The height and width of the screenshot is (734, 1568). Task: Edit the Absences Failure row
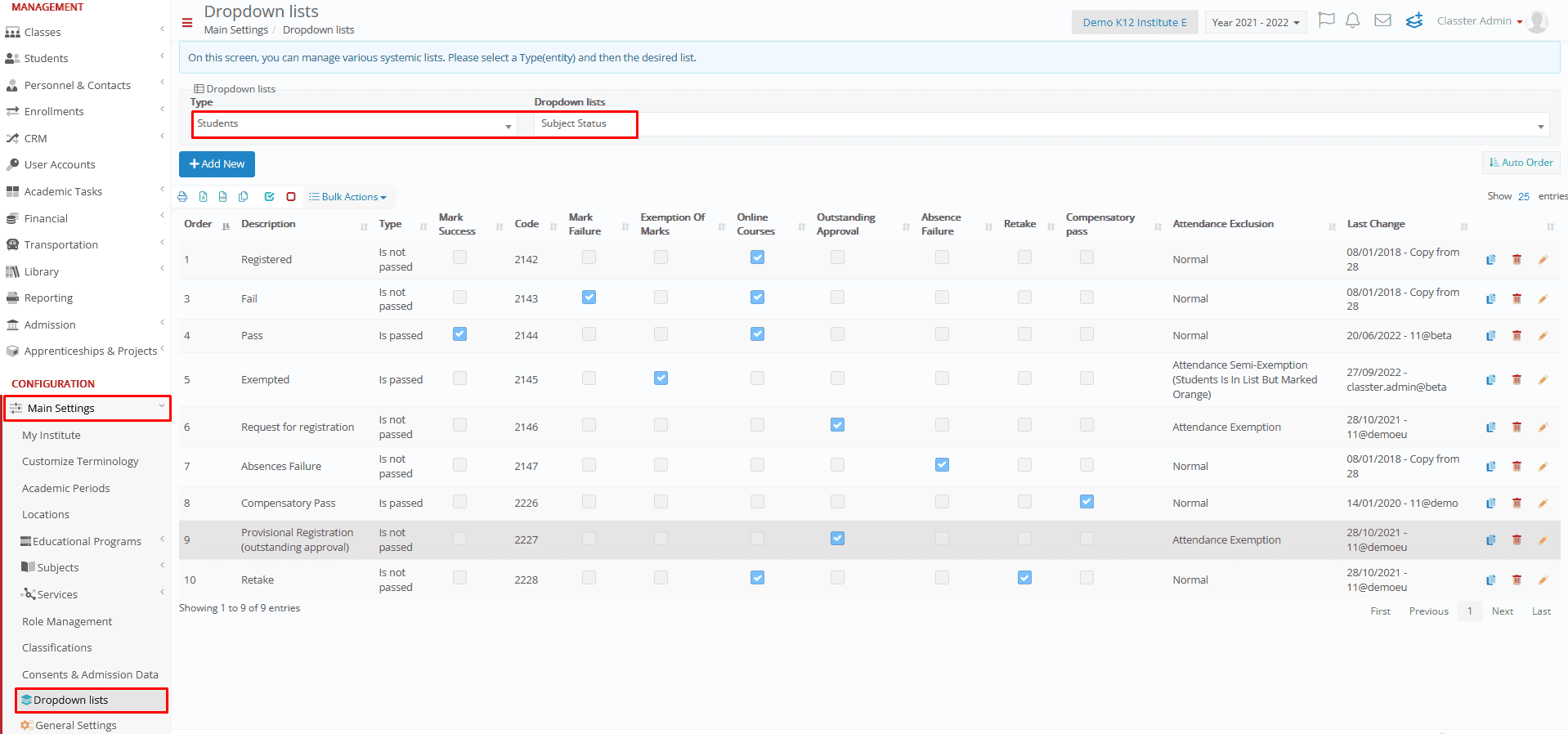coord(1543,467)
